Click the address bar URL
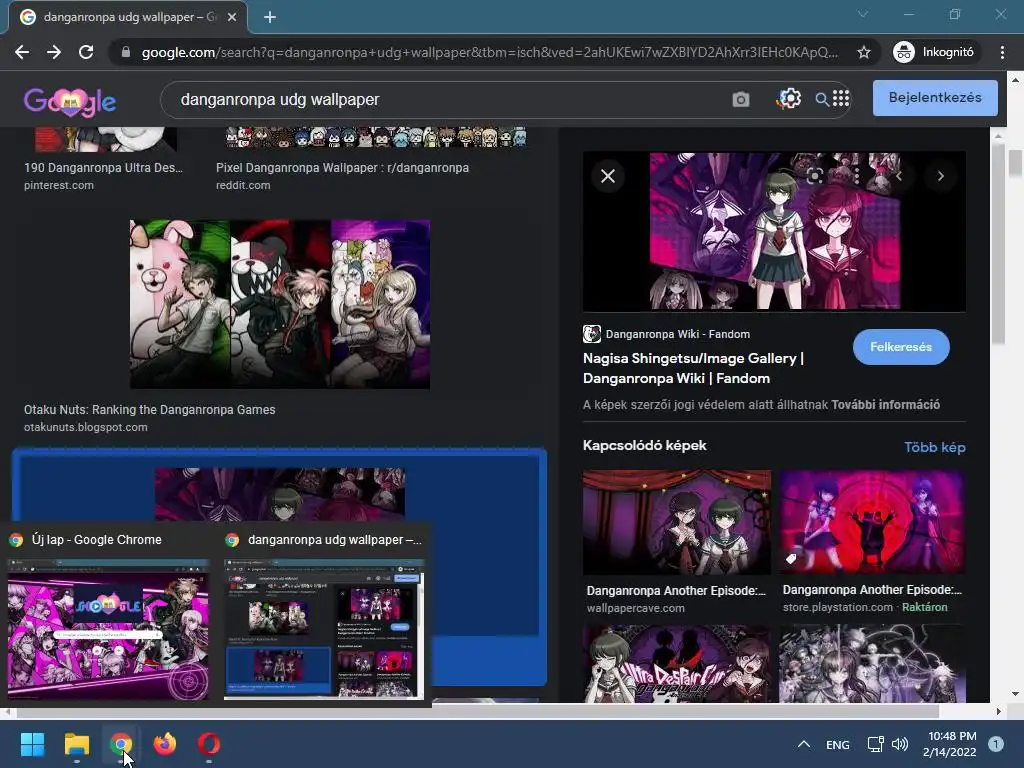The height and width of the screenshot is (768, 1024). pyautogui.click(x=490, y=52)
